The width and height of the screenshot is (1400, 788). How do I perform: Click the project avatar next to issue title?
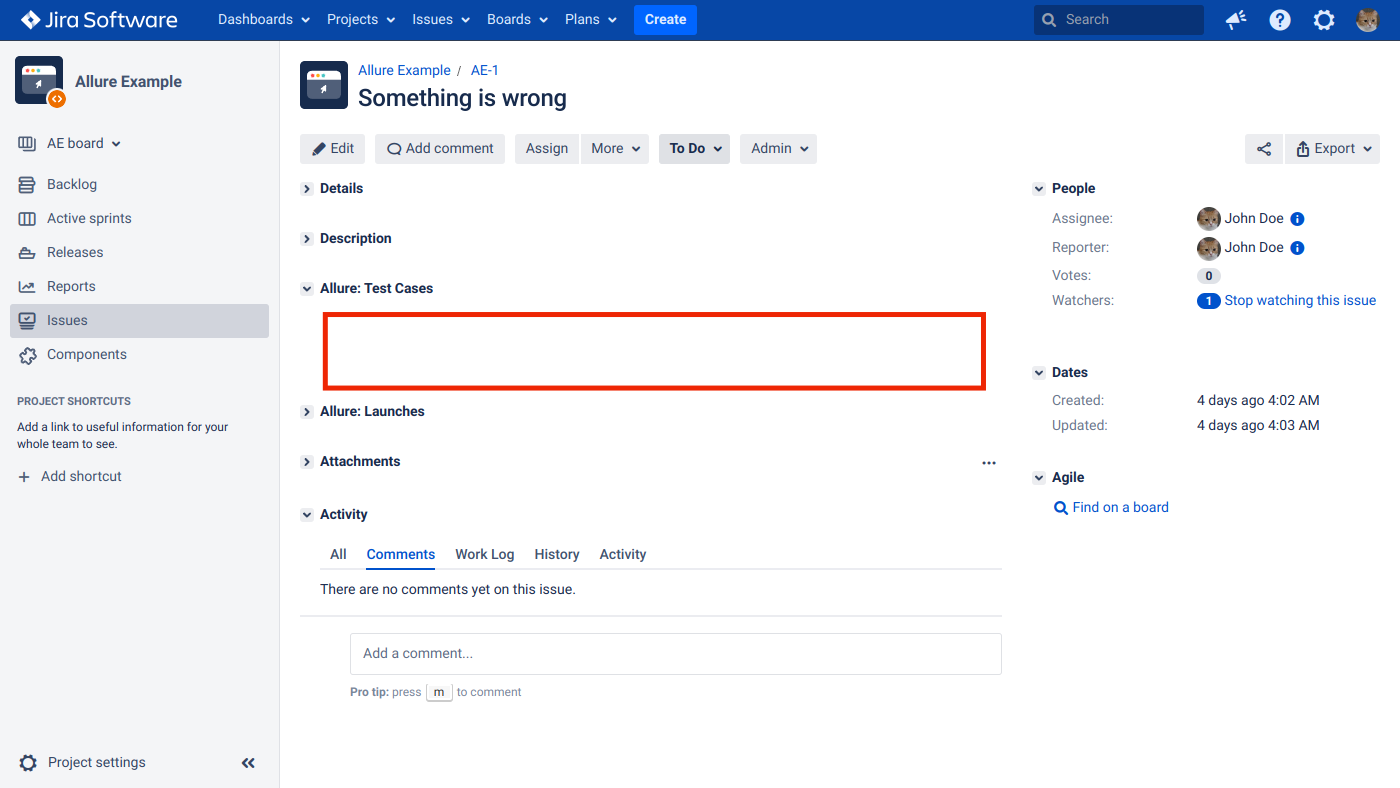[x=324, y=85]
